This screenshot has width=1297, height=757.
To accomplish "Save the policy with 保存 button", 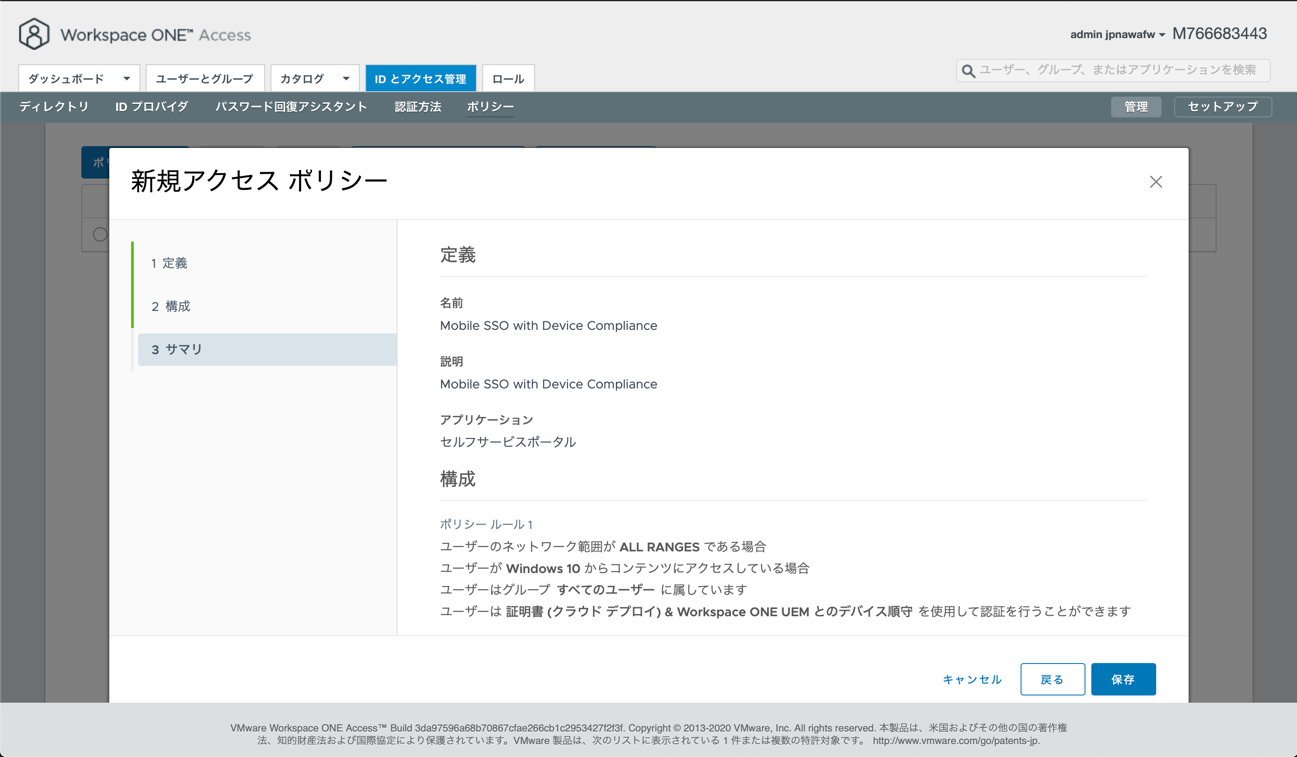I will tap(1123, 679).
